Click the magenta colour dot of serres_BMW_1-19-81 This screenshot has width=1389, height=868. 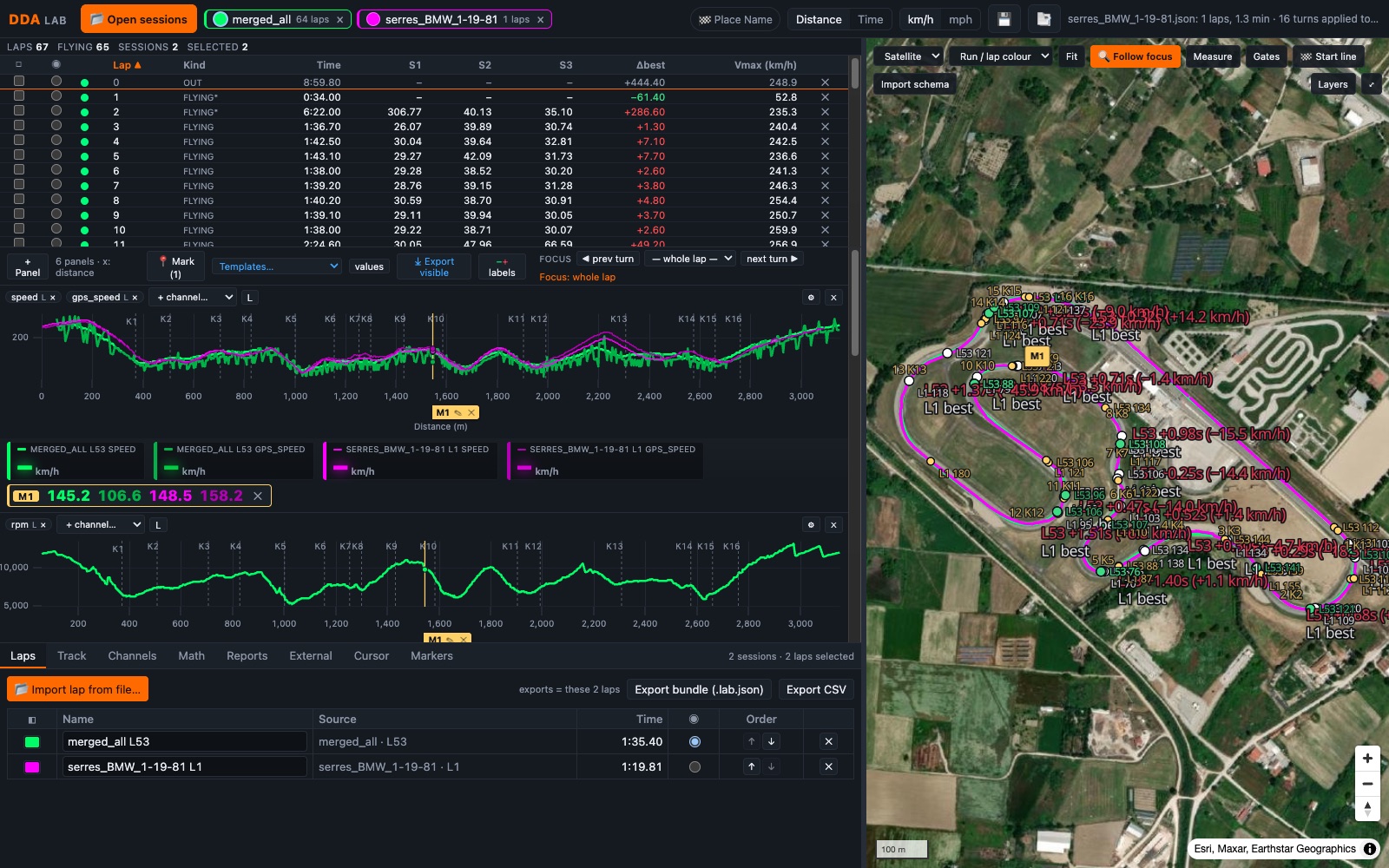point(373,19)
